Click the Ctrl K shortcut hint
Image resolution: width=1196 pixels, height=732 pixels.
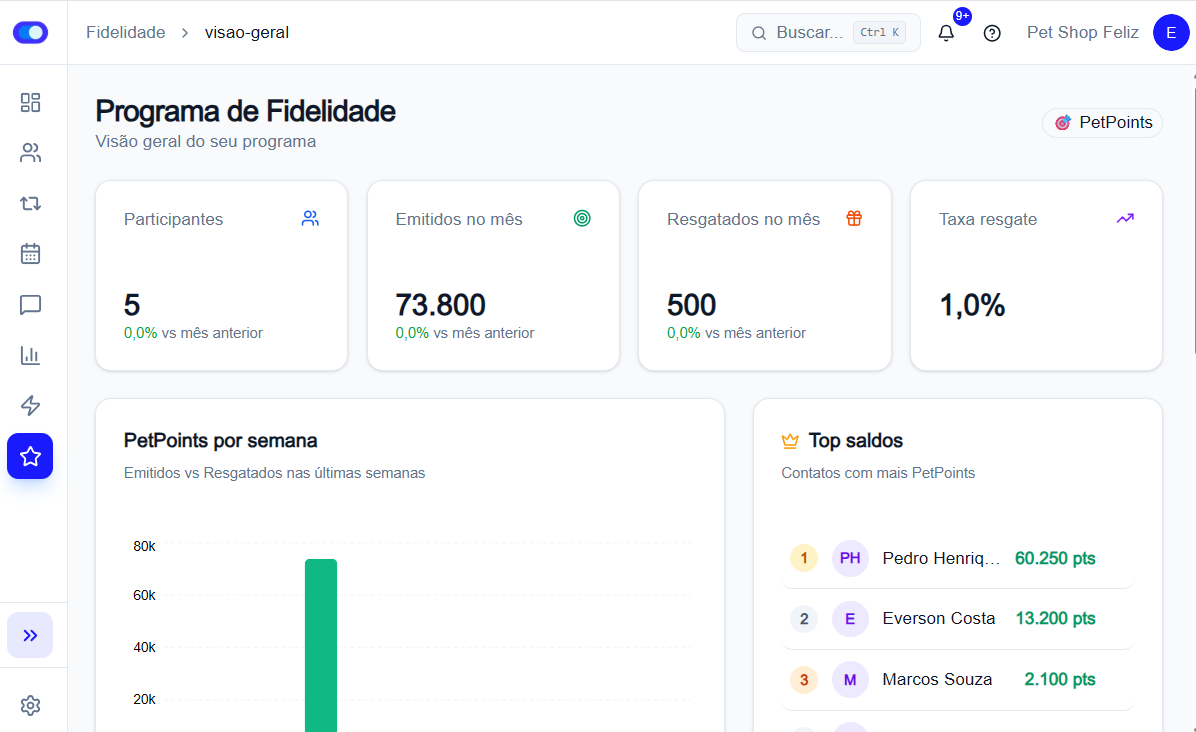point(879,32)
